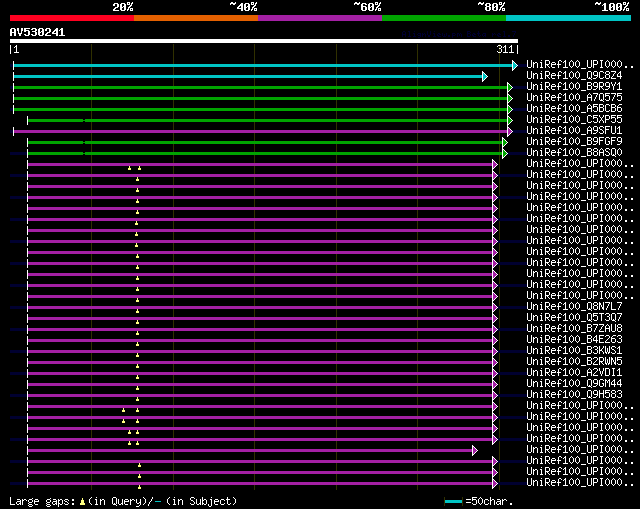Open the UniRef100_B7ZAU8 hit link
This screenshot has height=509, width=640.
tap(573, 329)
